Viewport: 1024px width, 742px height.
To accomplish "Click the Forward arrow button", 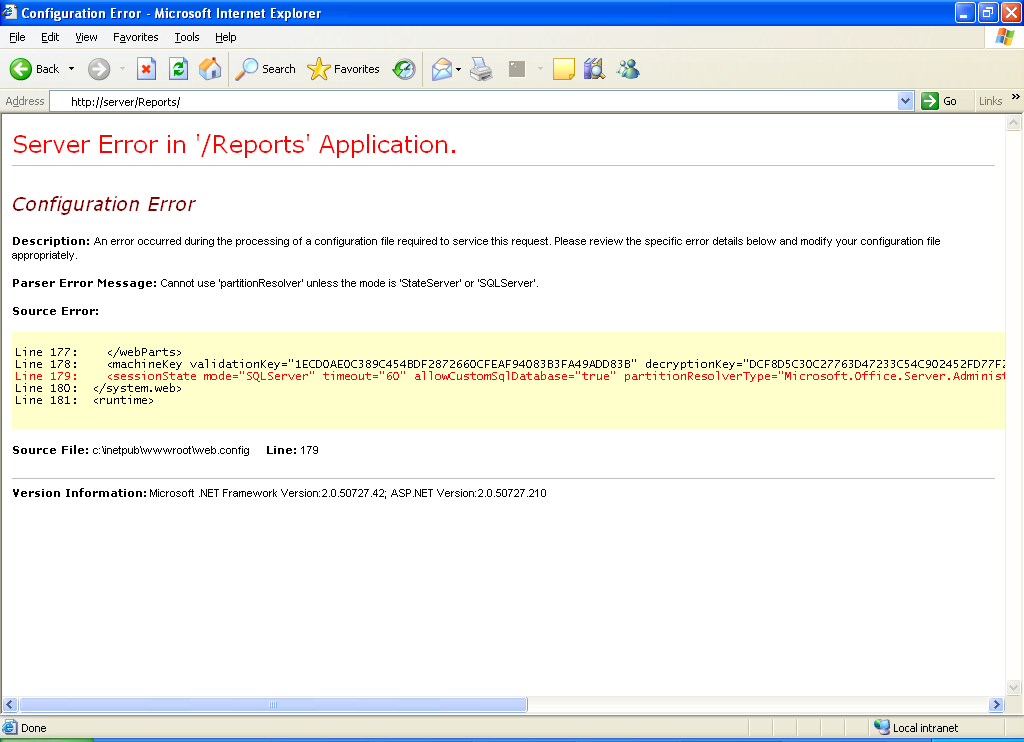I will click(99, 69).
